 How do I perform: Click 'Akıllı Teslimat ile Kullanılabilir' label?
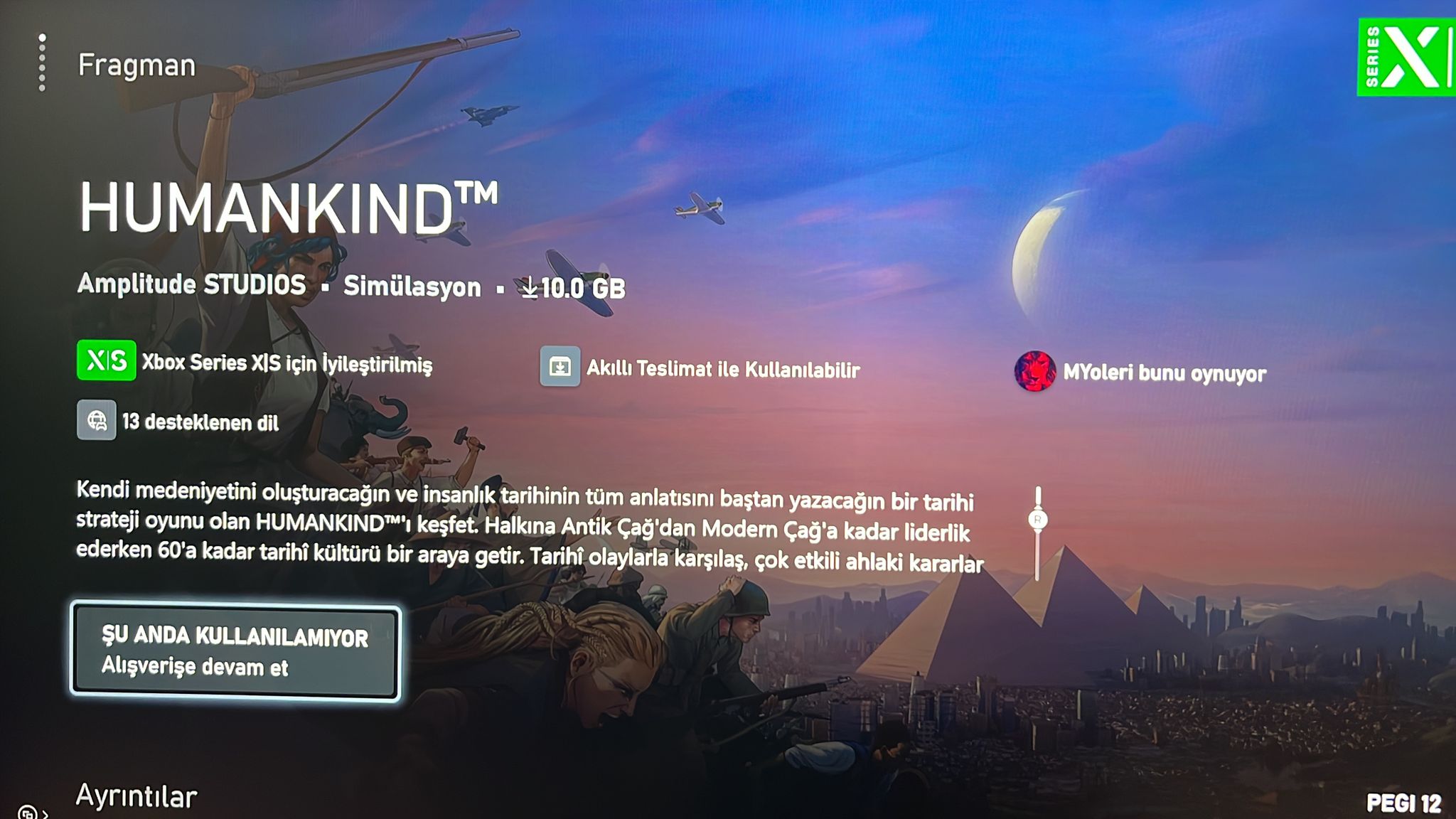pos(723,369)
